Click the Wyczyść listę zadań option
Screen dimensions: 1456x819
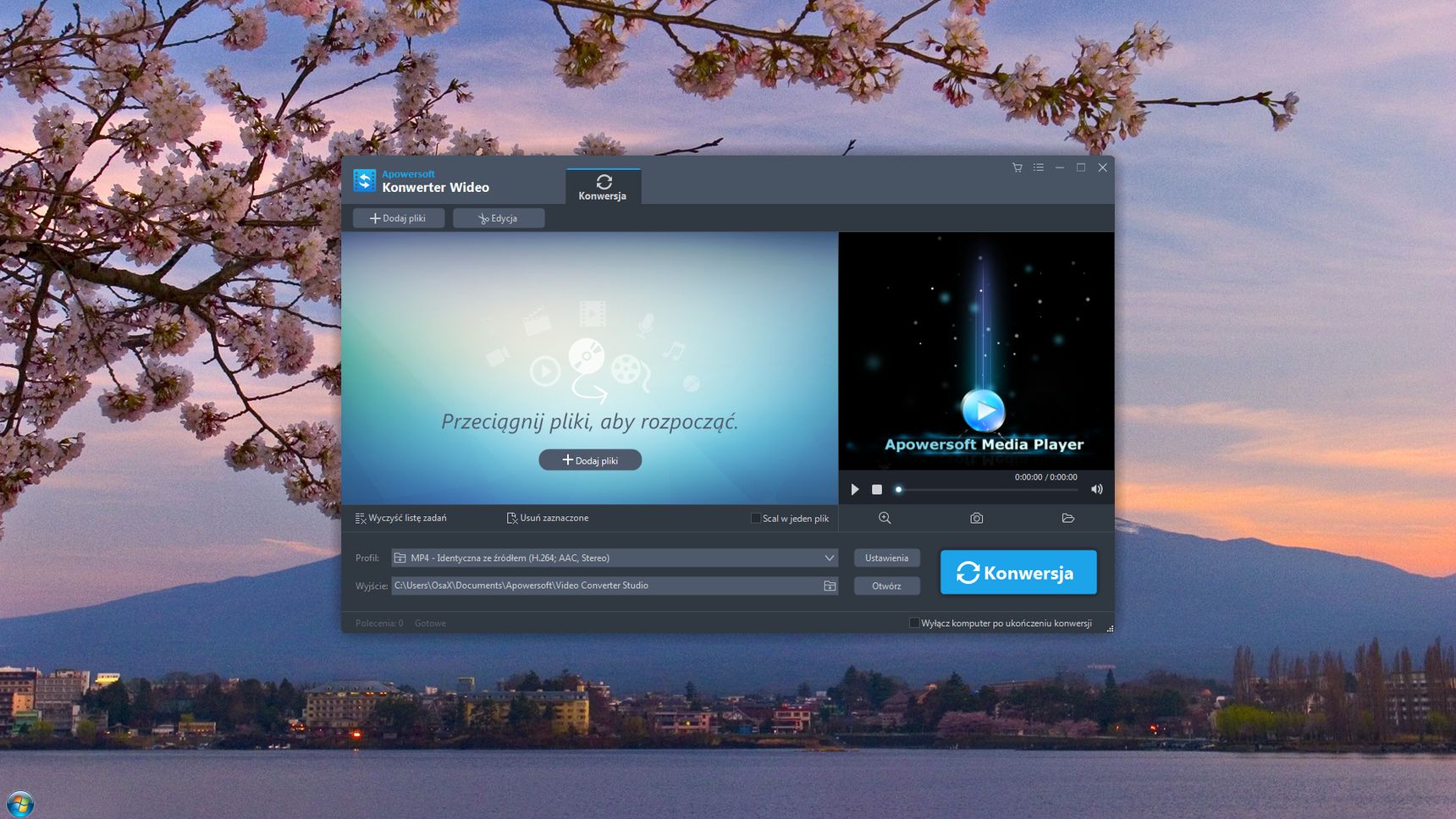pos(401,518)
